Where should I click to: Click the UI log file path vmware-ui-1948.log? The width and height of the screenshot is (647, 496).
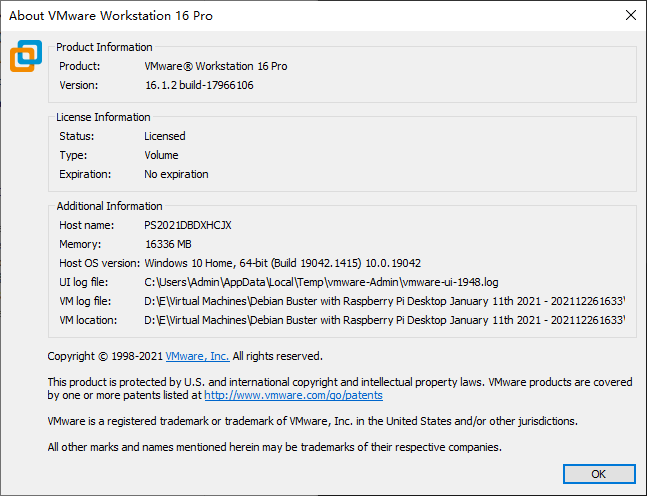[x=321, y=282]
